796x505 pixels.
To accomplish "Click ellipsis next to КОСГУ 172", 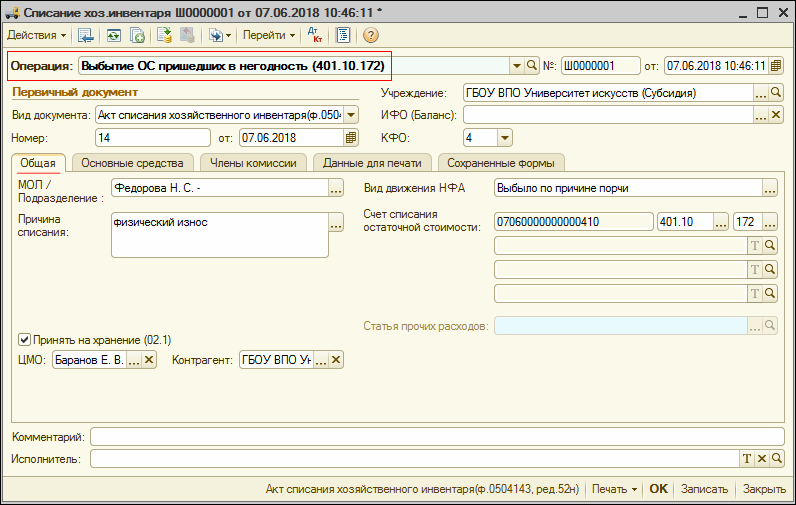I will coord(770,222).
